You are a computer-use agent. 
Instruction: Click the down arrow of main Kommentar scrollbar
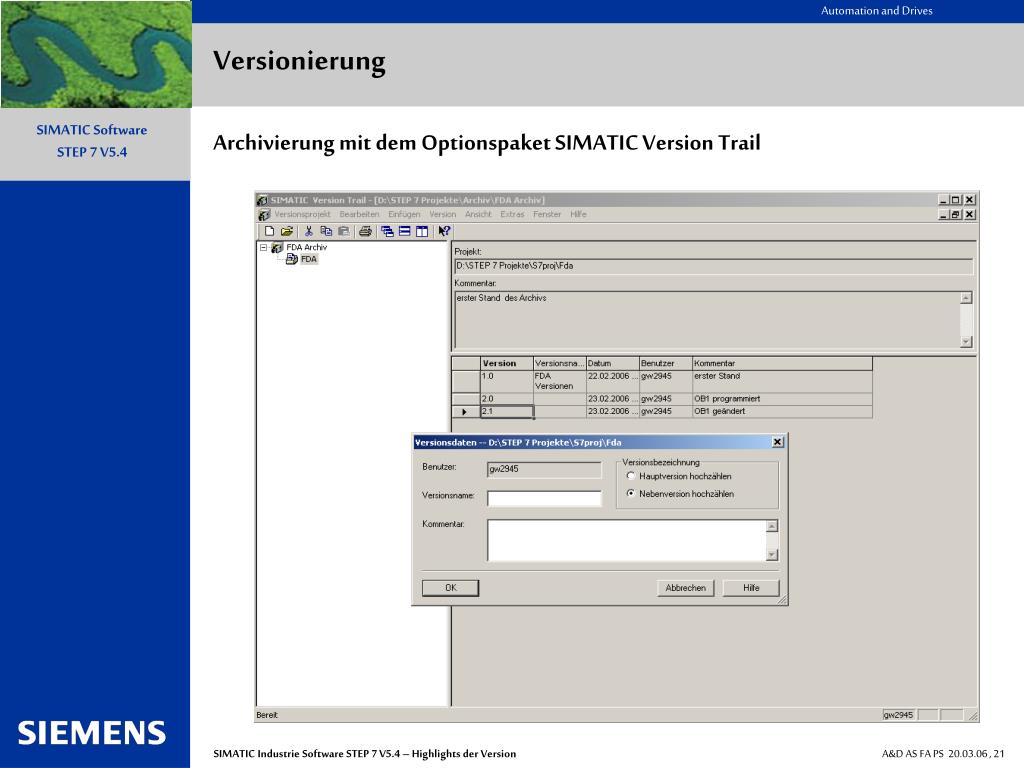(967, 342)
